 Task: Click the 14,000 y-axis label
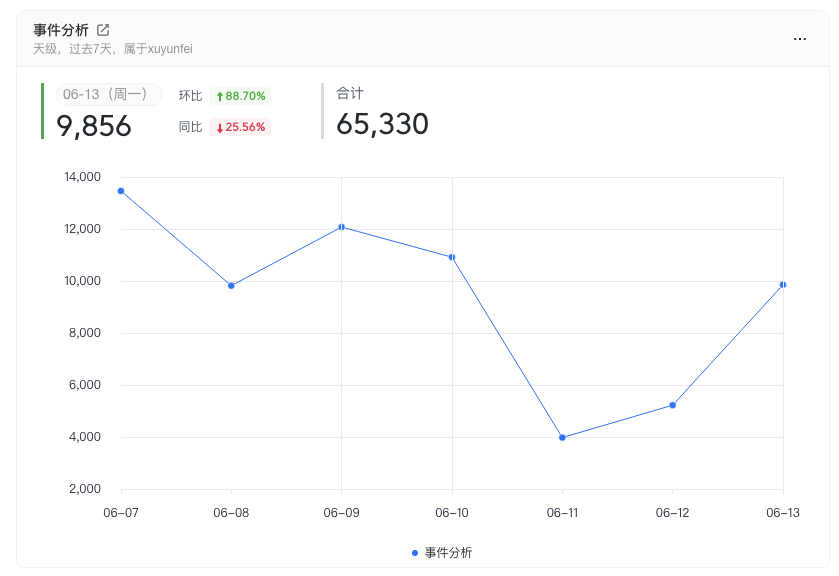82,177
